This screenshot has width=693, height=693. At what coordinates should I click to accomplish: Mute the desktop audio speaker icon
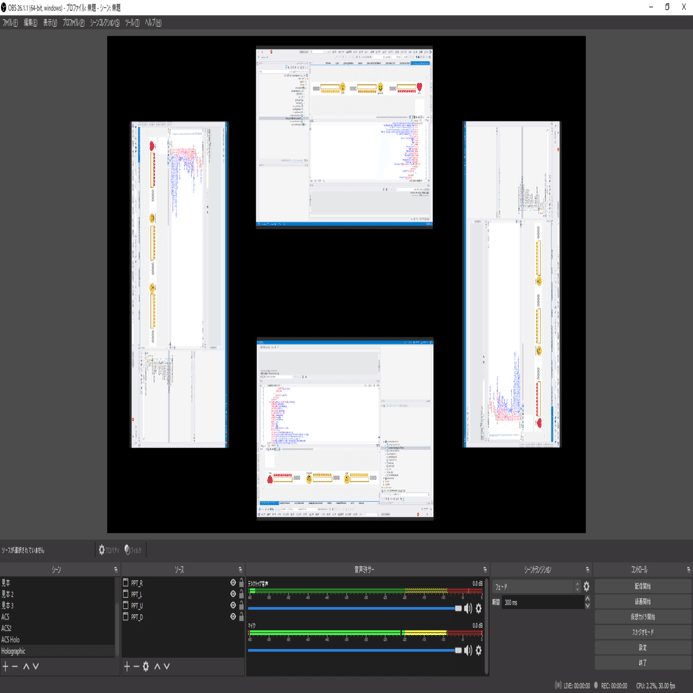coord(468,609)
